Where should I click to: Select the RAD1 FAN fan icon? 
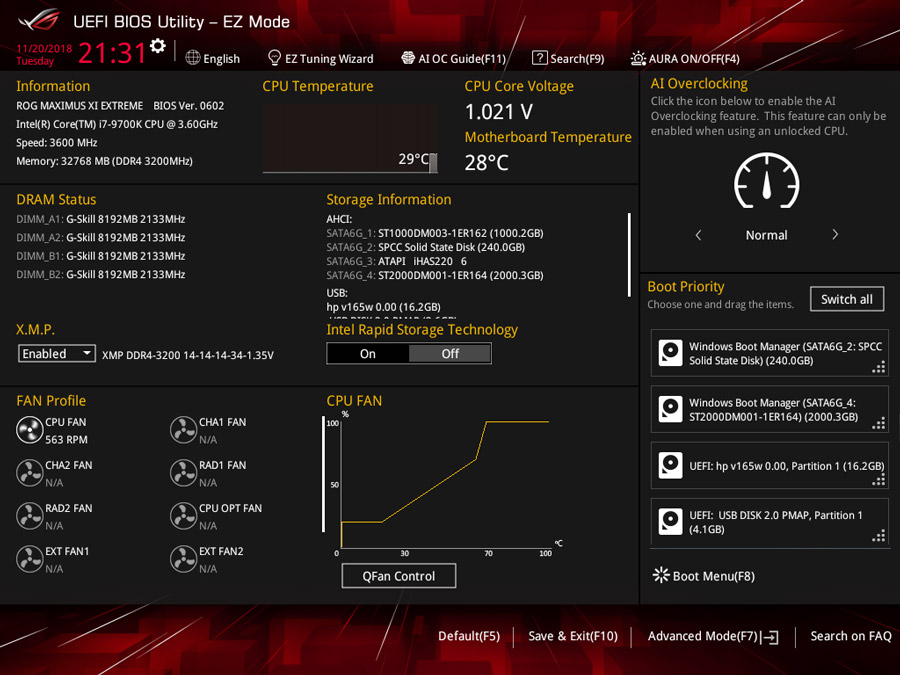(184, 473)
